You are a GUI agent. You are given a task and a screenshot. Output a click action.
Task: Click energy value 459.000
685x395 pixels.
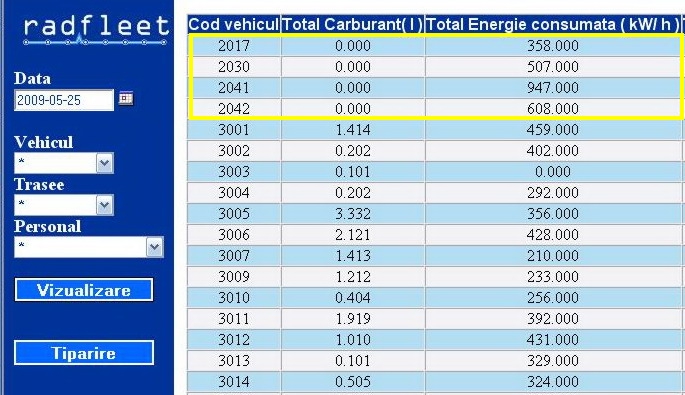553,129
